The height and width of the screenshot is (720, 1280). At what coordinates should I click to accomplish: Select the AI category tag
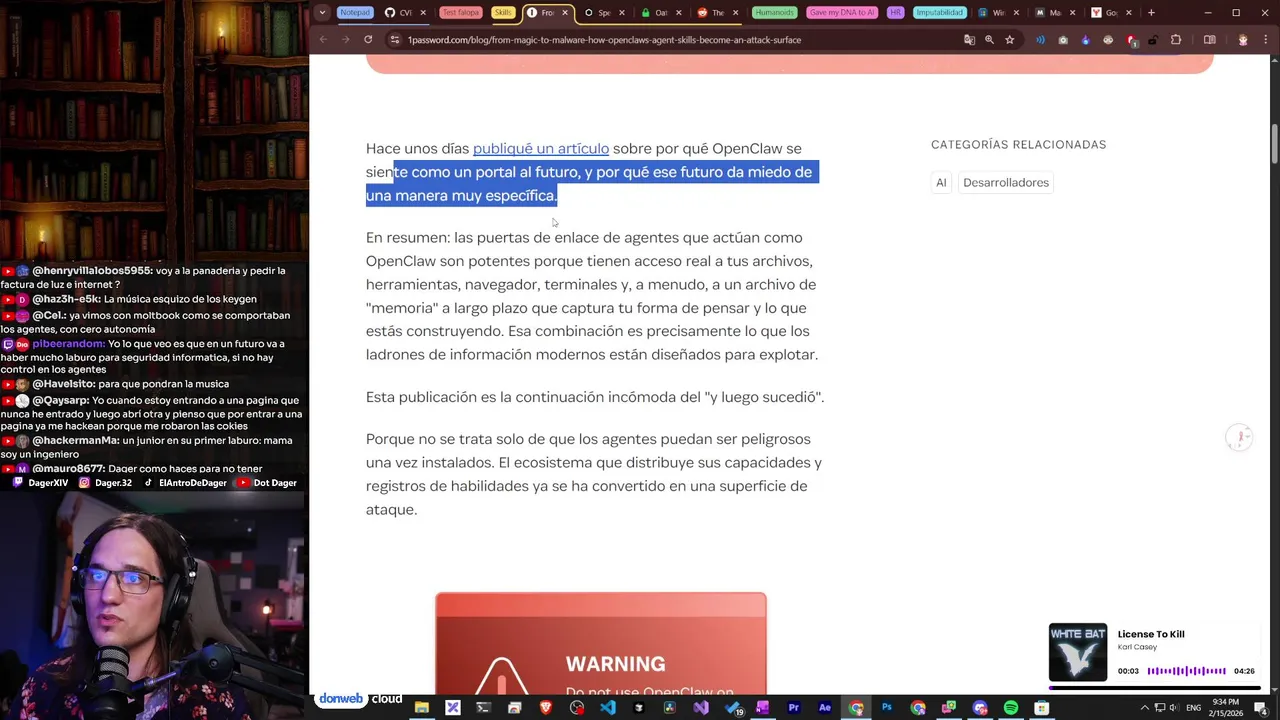(x=941, y=183)
